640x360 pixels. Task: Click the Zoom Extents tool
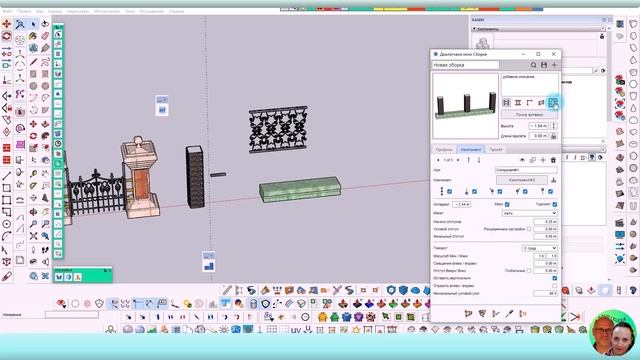33,236
